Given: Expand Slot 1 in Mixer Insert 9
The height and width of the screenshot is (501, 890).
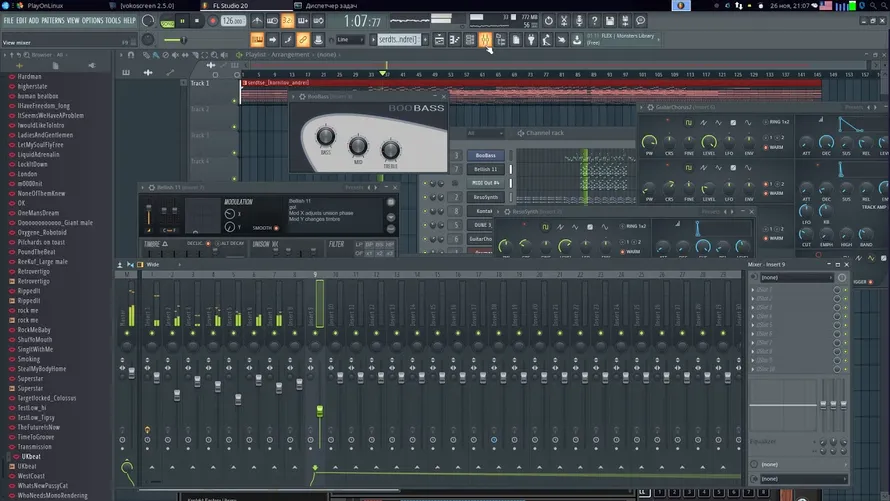Looking at the screenshot, I should click(x=753, y=289).
